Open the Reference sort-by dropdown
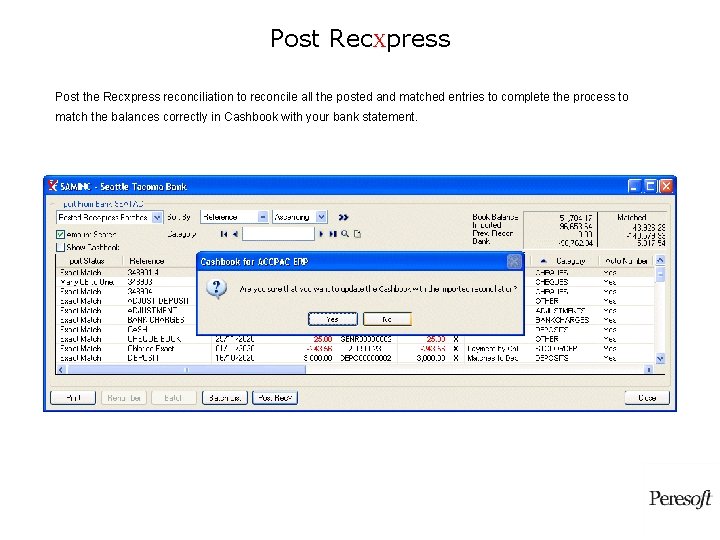720x540 pixels. pyautogui.click(x=263, y=217)
